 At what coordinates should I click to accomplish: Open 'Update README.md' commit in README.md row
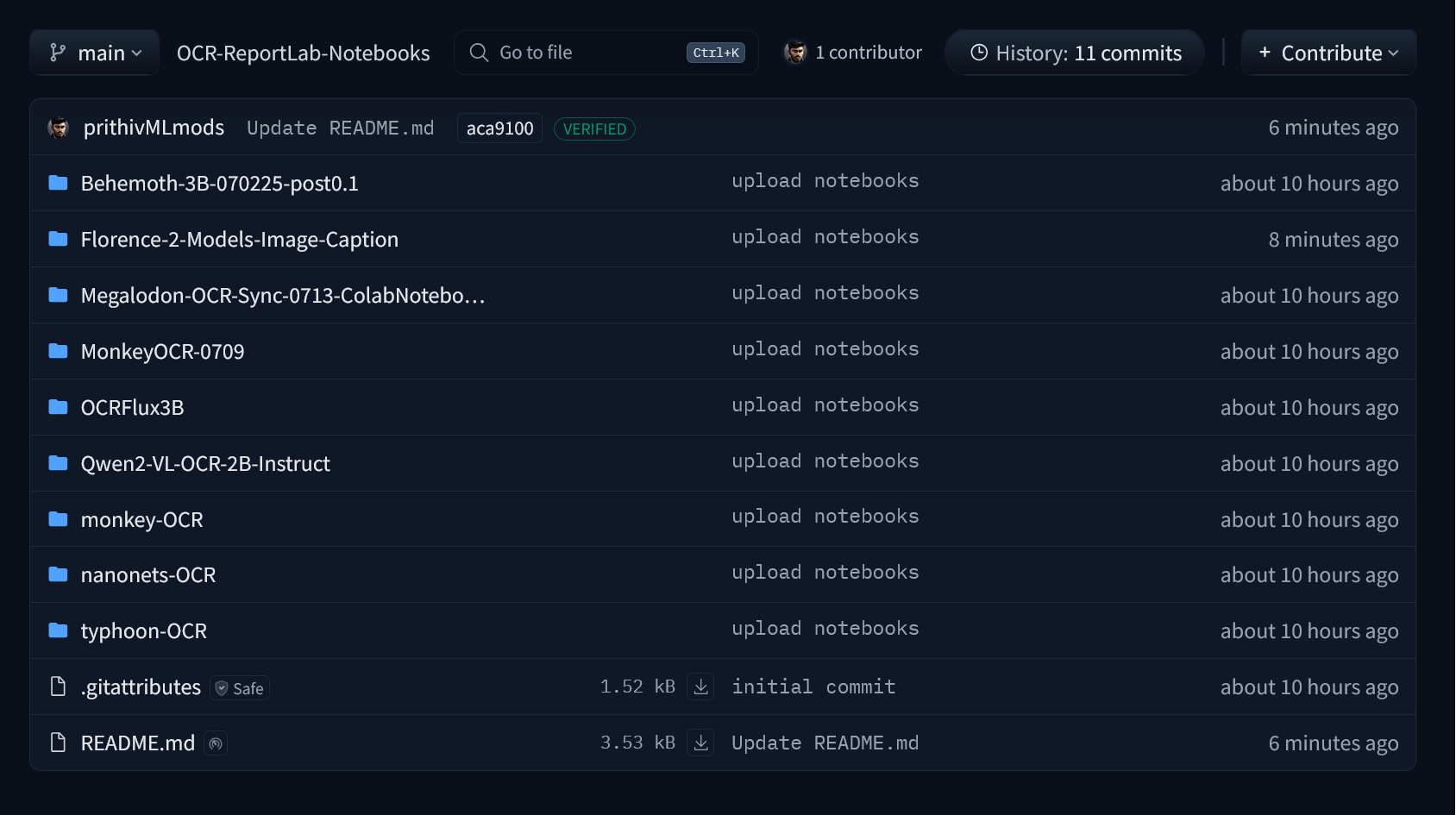pos(825,743)
